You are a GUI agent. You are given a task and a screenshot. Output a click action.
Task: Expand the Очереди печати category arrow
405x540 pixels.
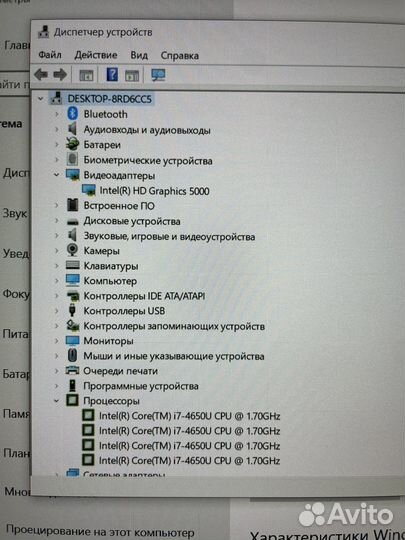coord(57,371)
